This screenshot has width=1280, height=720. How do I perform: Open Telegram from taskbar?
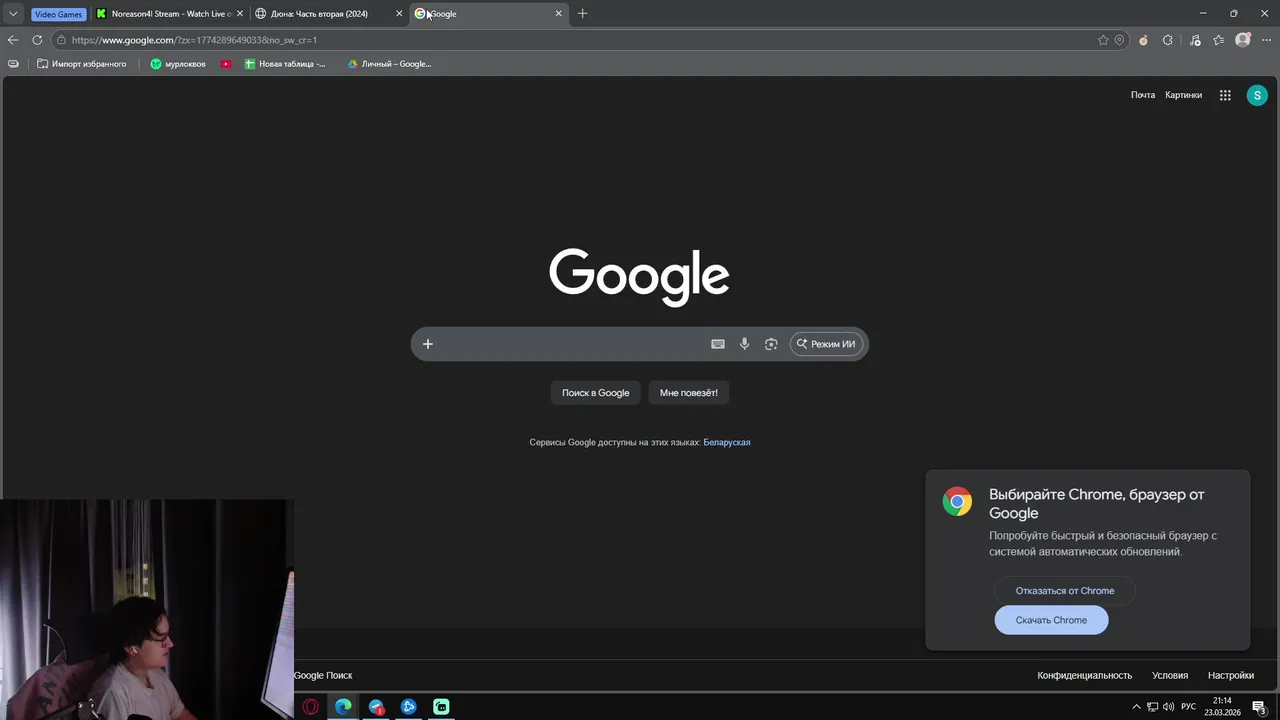376,707
